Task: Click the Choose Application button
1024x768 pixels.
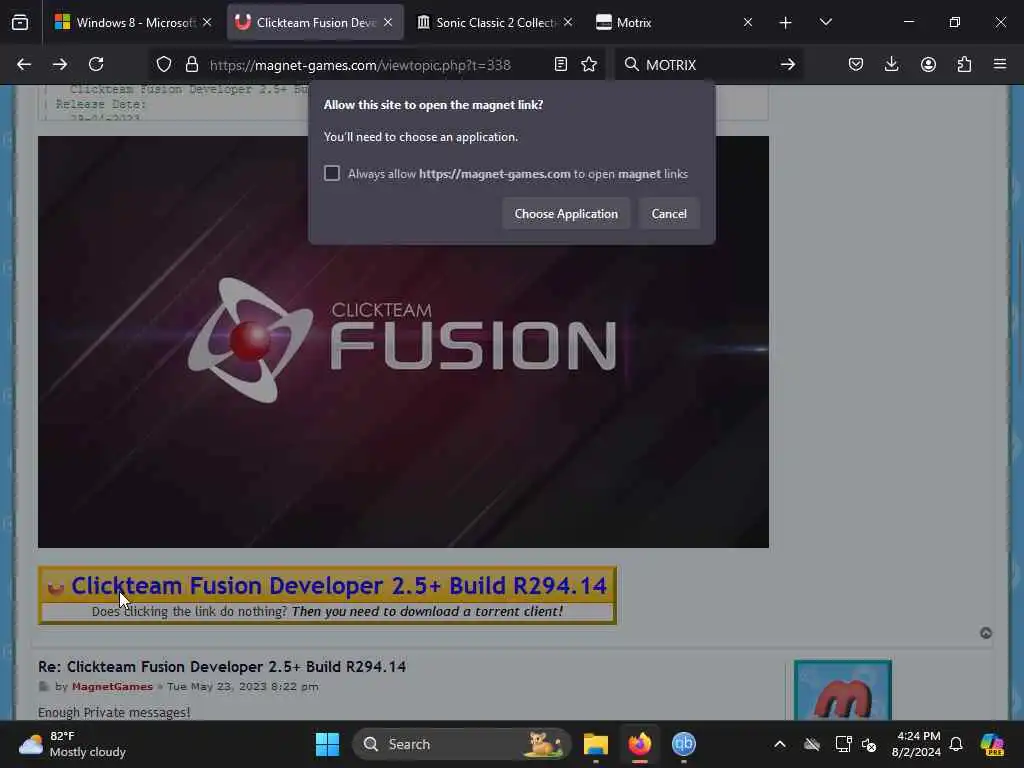Action: (566, 214)
